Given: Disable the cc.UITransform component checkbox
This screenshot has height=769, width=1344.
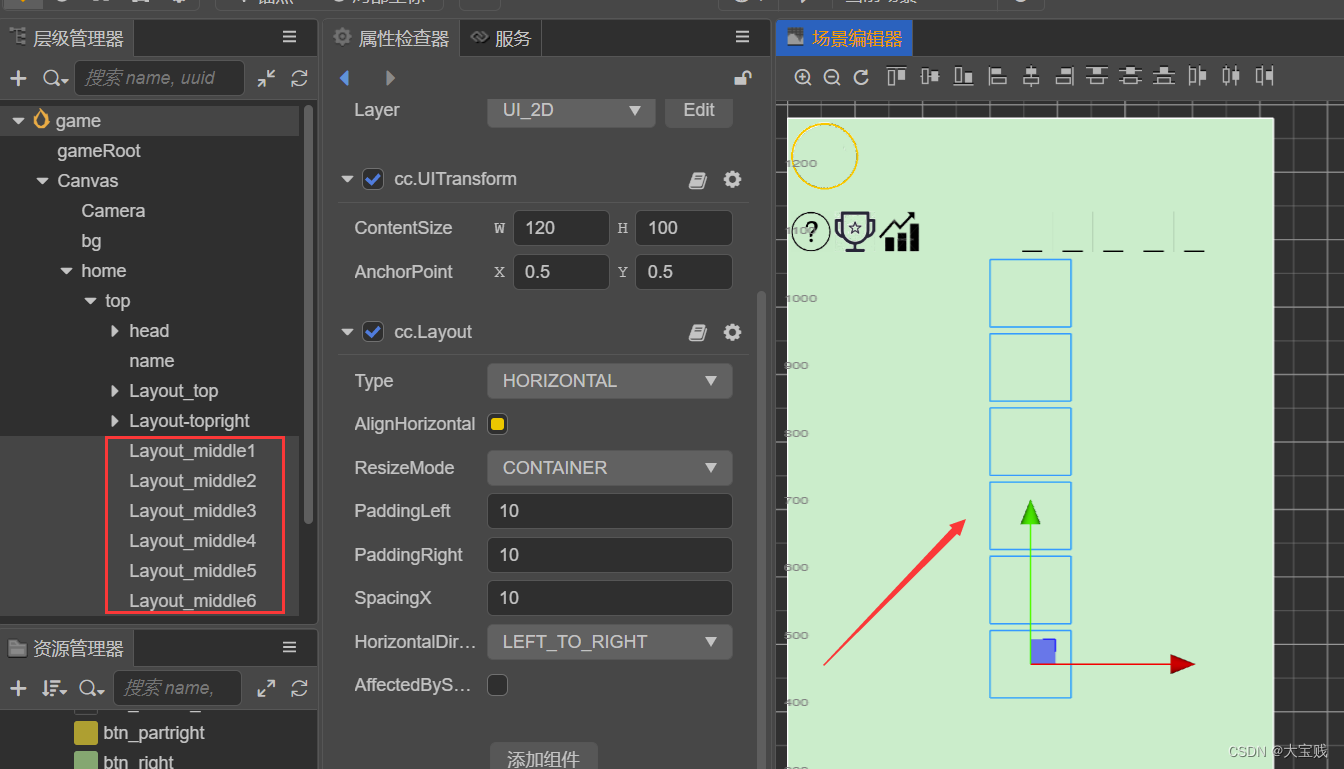Looking at the screenshot, I should 373,180.
